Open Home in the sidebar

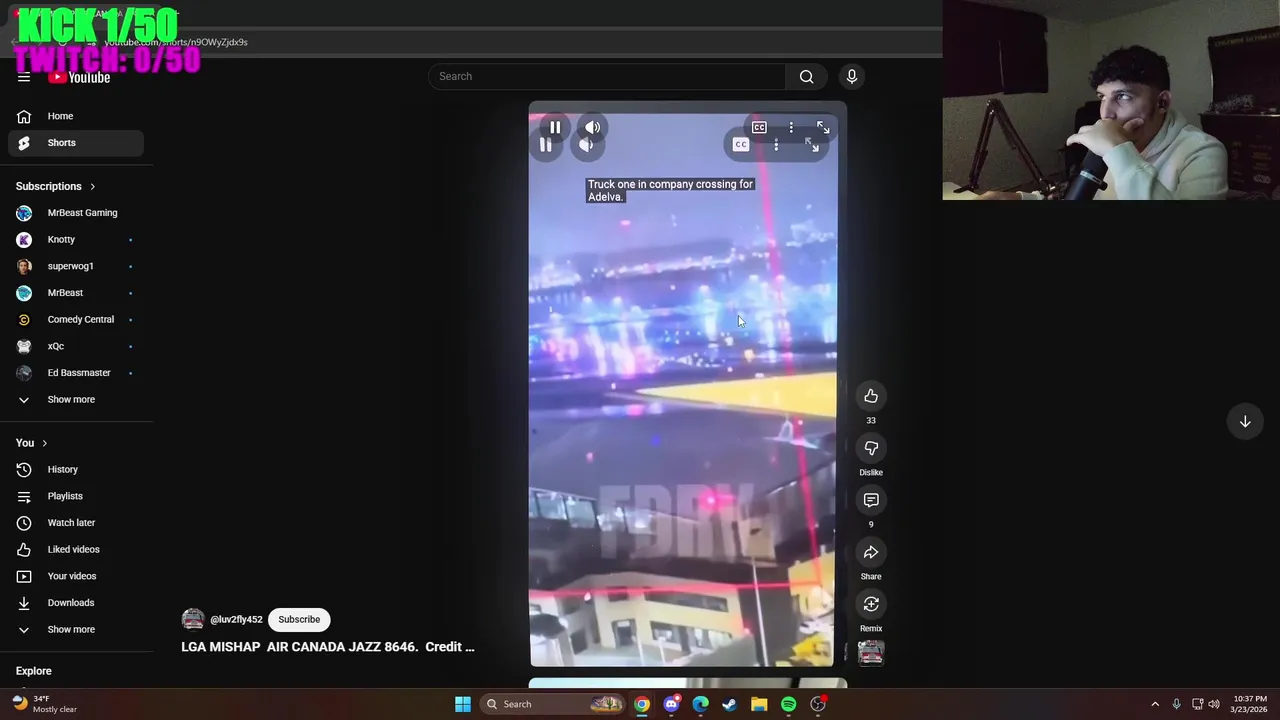click(76, 116)
